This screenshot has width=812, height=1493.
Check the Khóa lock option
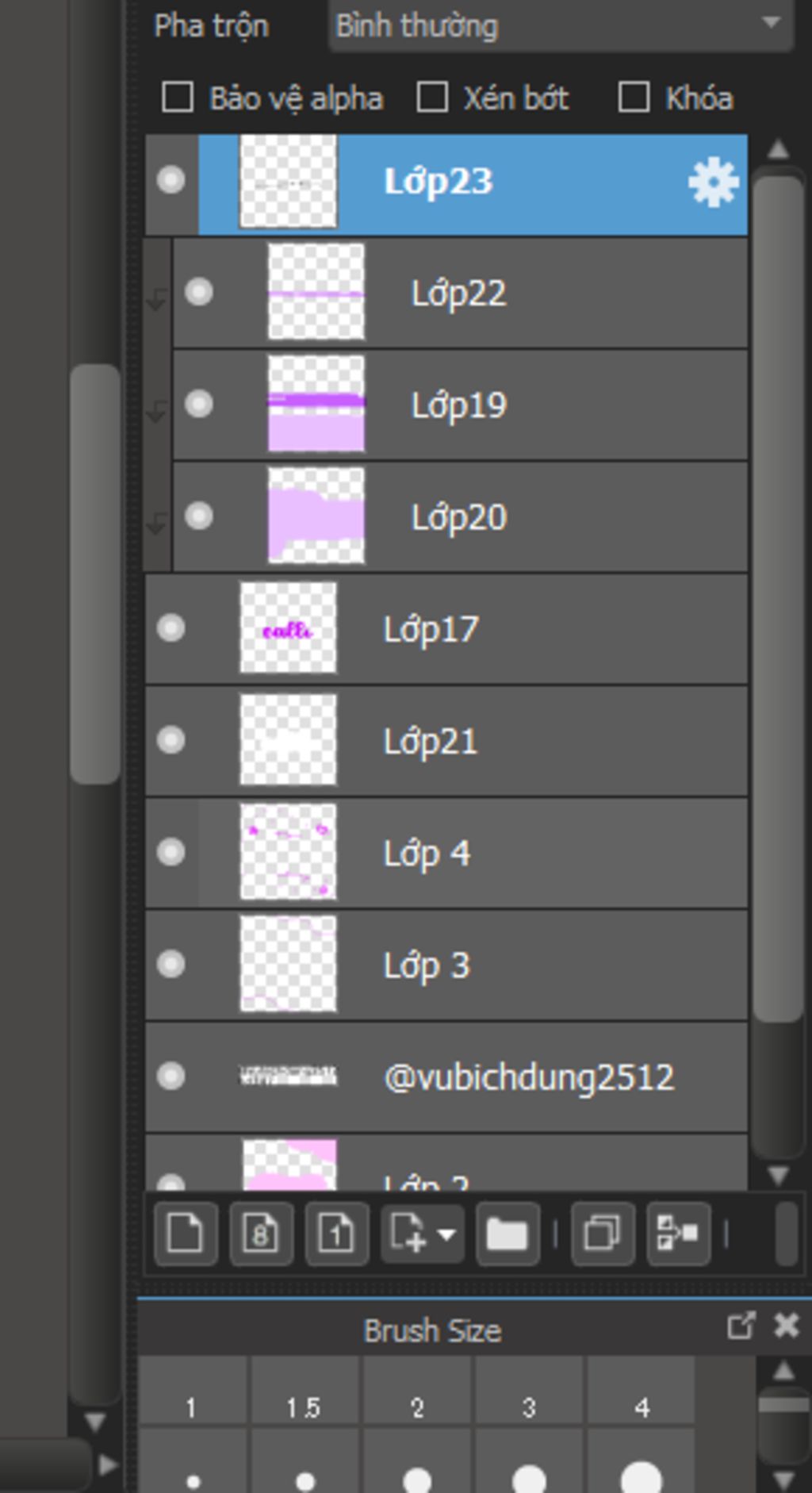click(x=634, y=98)
